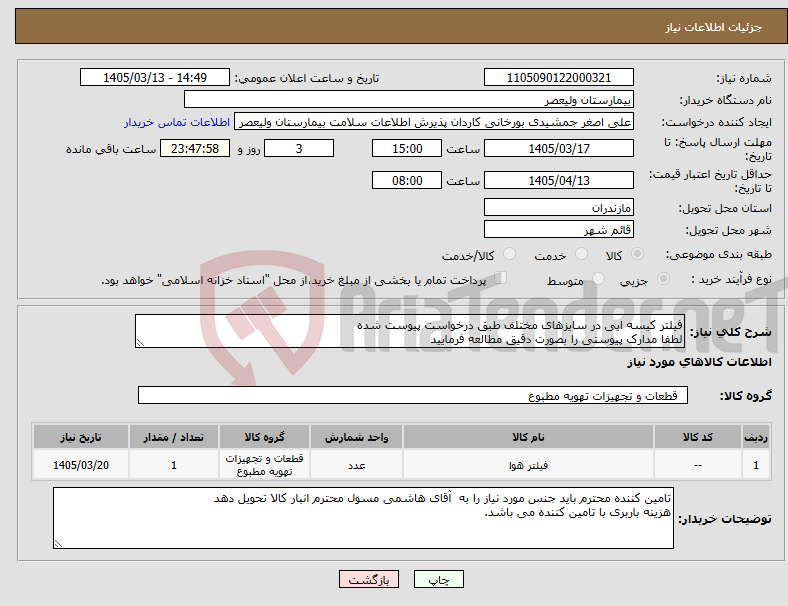Click the request number field 1105090122000321

point(559,78)
